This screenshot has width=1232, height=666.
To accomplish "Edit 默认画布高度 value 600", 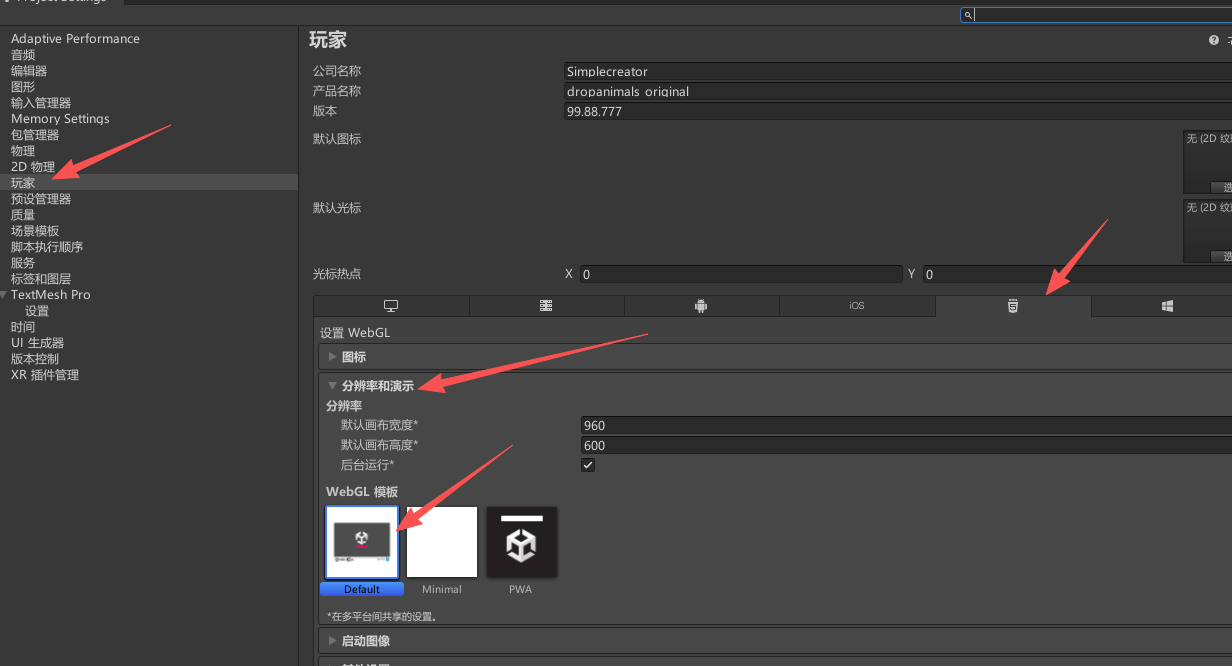I will coord(906,445).
